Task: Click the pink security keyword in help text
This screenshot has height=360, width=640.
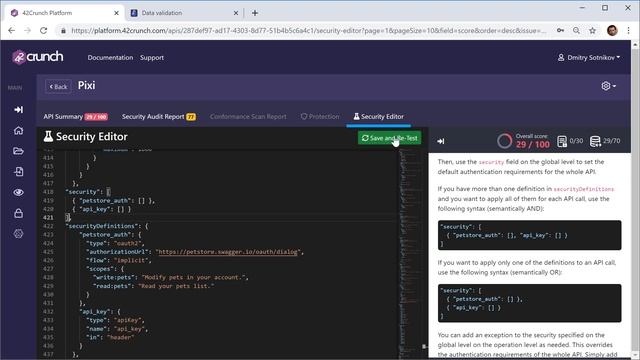Action: click(x=491, y=162)
